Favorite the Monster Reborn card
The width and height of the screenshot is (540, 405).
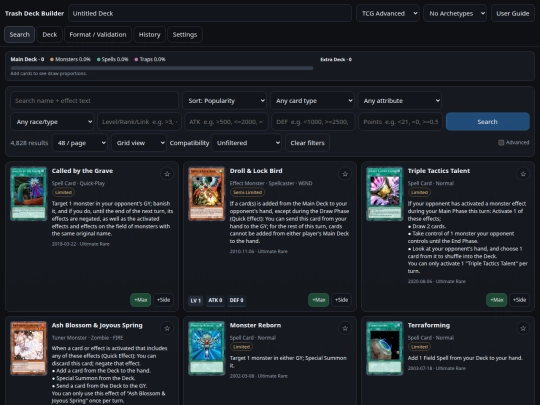point(345,329)
